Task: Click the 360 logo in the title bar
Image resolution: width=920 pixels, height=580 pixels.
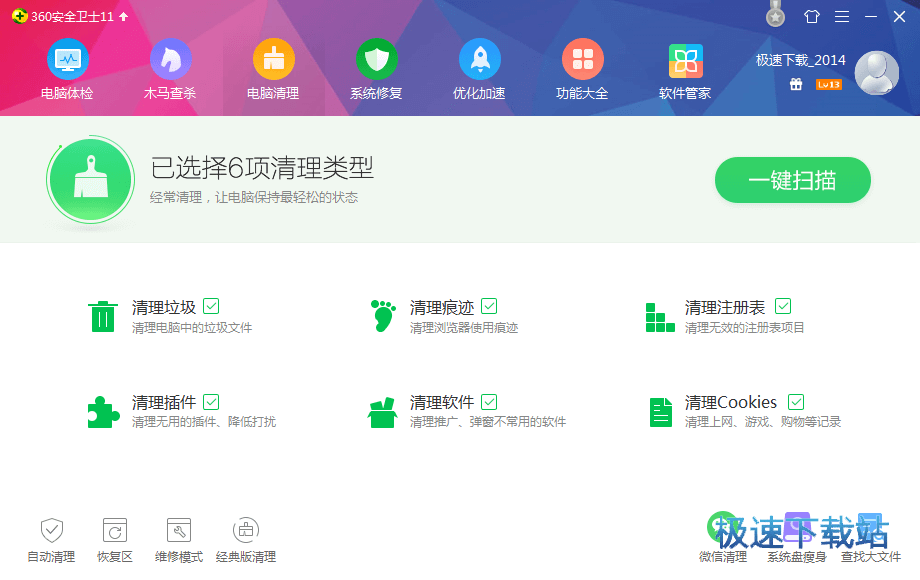Action: (x=19, y=16)
